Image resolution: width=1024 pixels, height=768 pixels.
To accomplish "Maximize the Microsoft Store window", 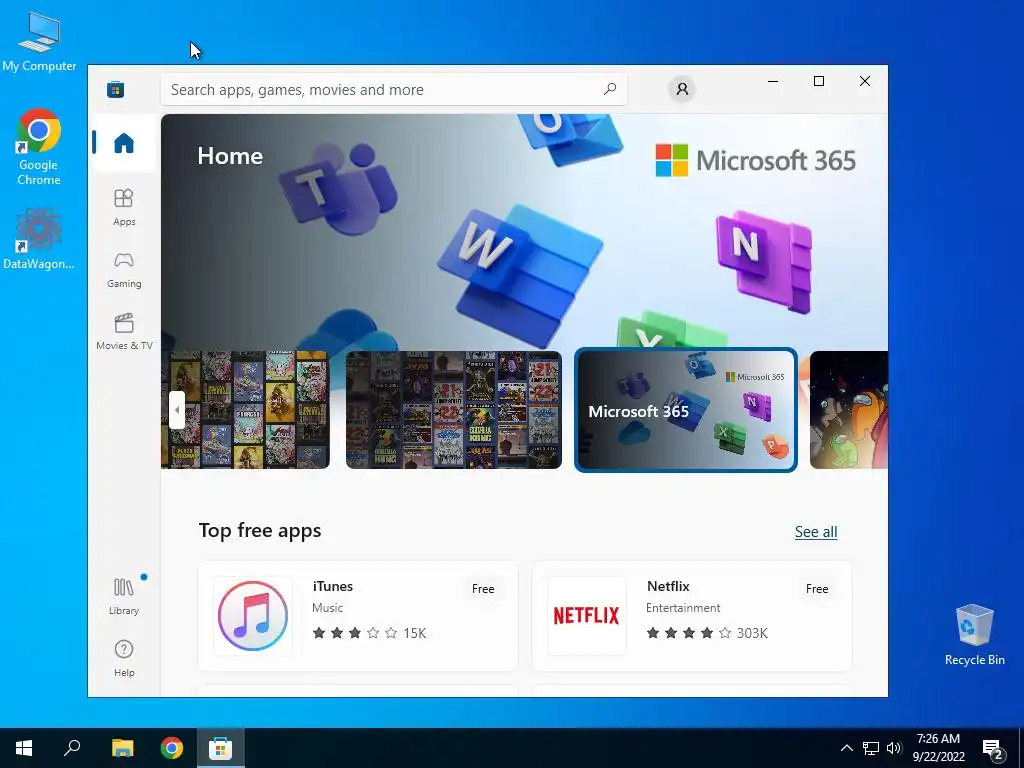I will 819,81.
